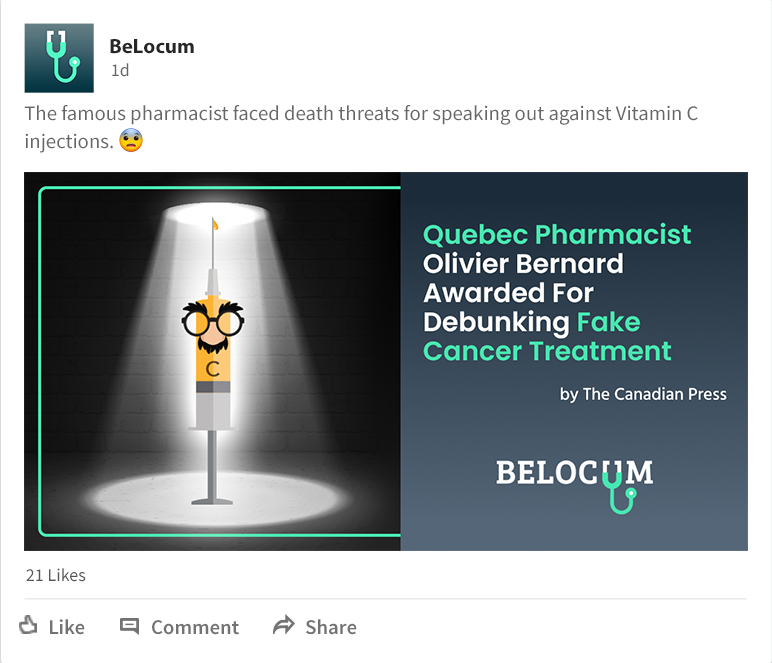This screenshot has width=772, height=663.
Task: Open the Quebec Pharmacist Olivier Bernard headline
Action: [557, 264]
